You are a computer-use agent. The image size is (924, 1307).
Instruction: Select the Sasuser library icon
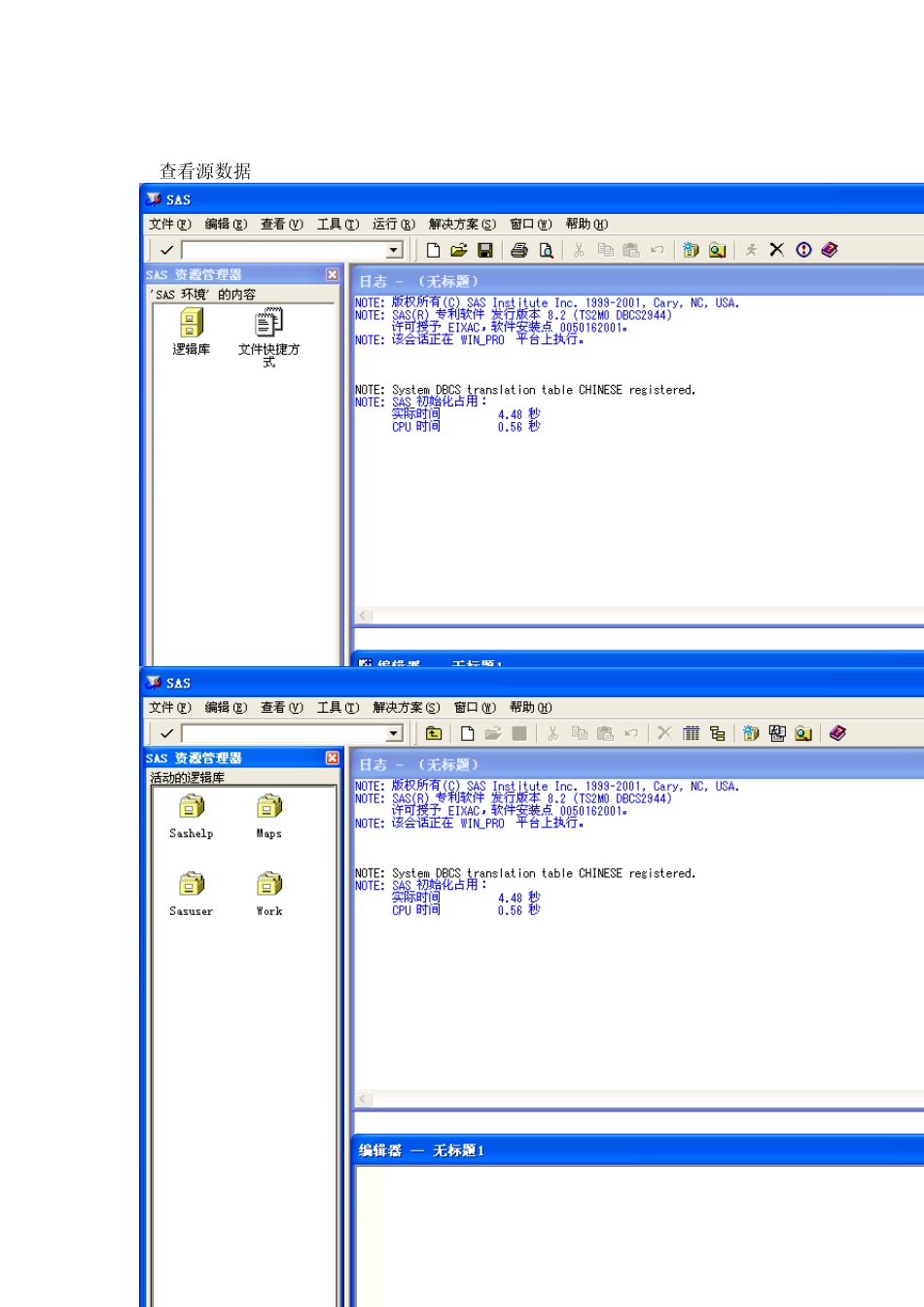point(192,895)
